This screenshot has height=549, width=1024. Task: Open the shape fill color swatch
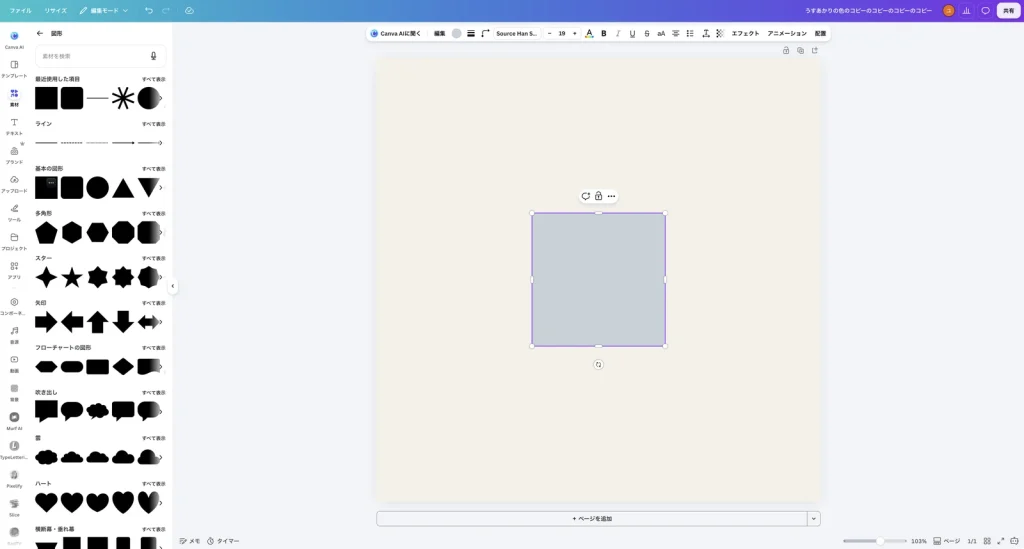[456, 33]
